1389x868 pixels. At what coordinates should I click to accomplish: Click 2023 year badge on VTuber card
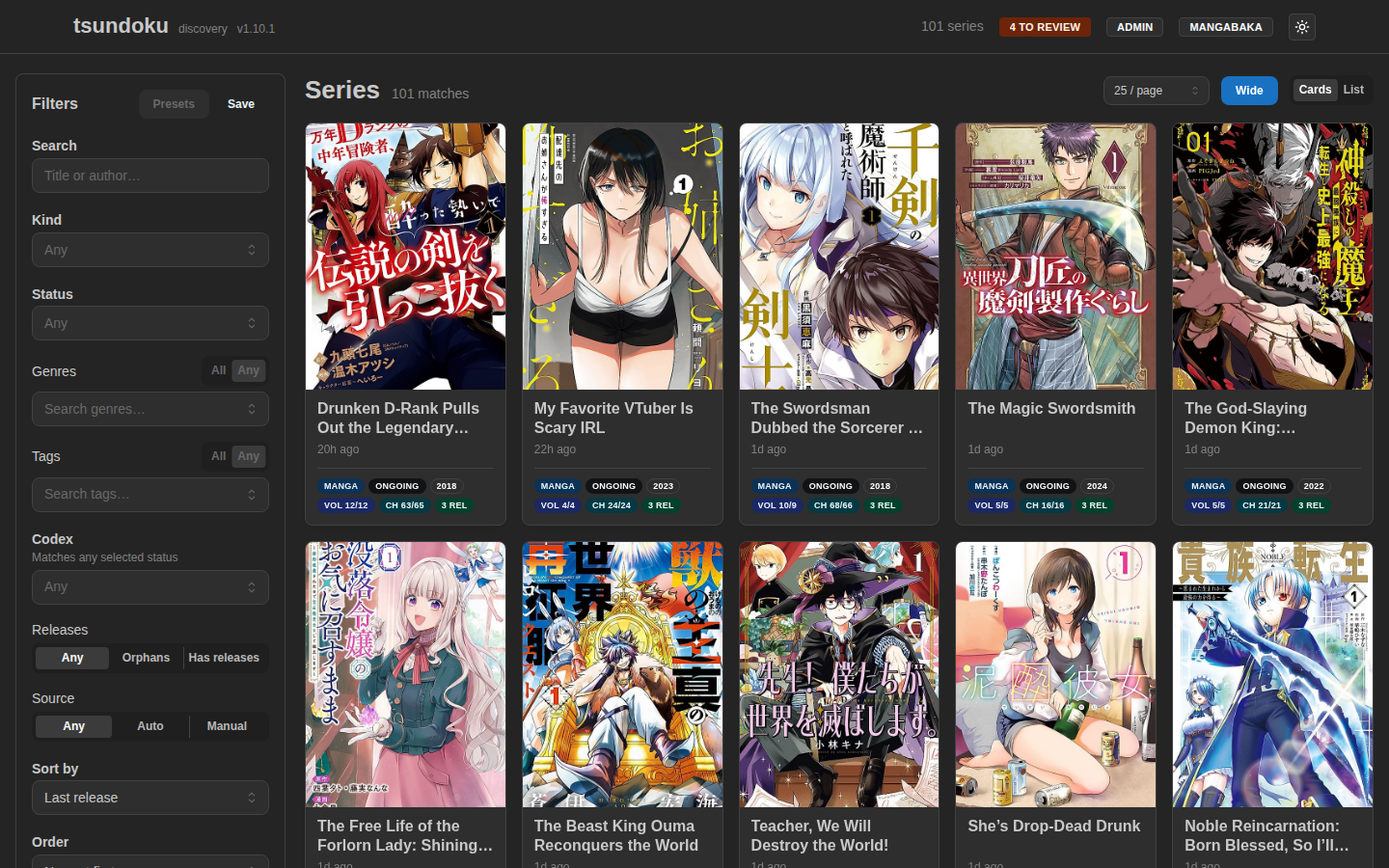point(663,486)
